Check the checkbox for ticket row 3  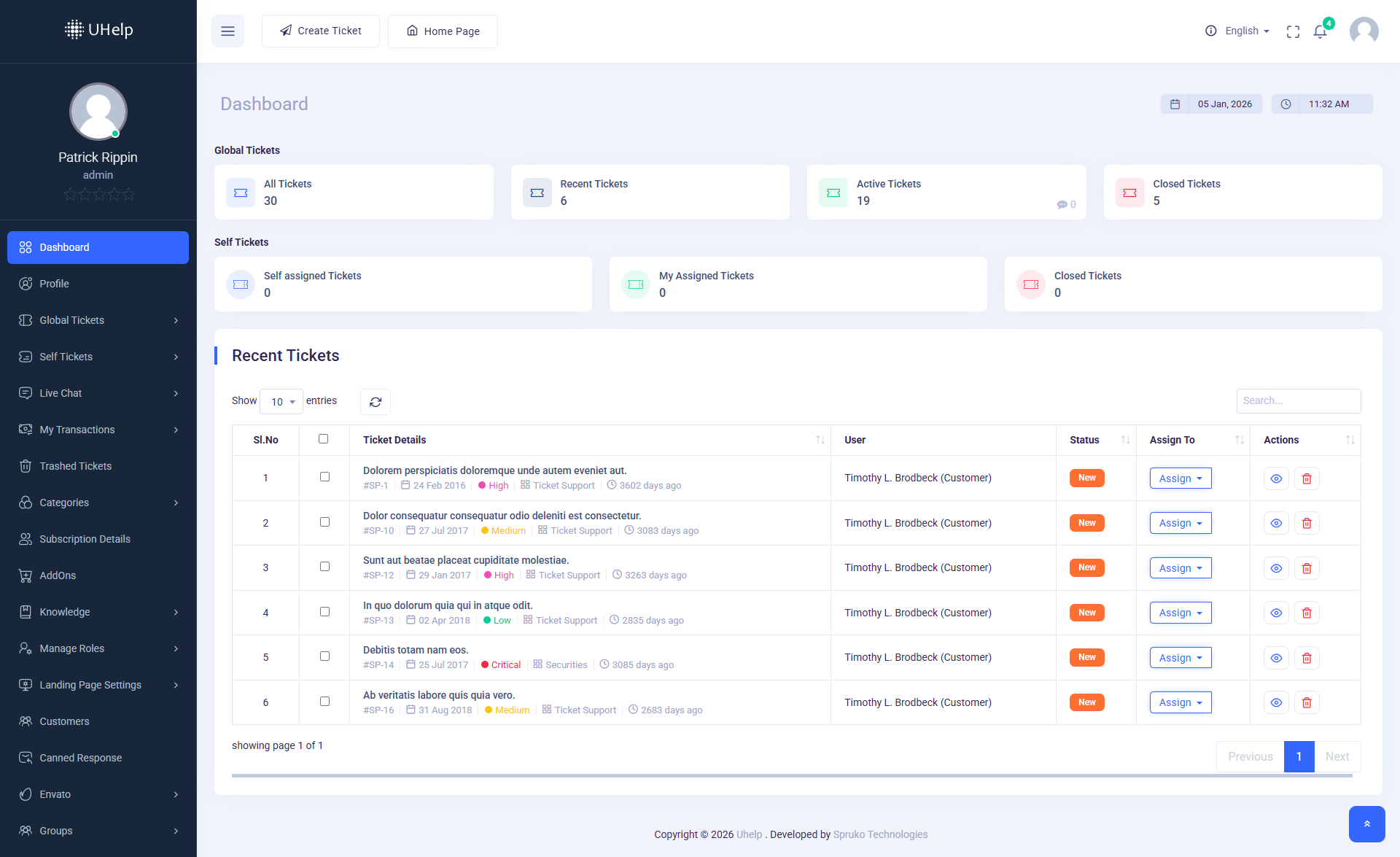[x=324, y=567]
